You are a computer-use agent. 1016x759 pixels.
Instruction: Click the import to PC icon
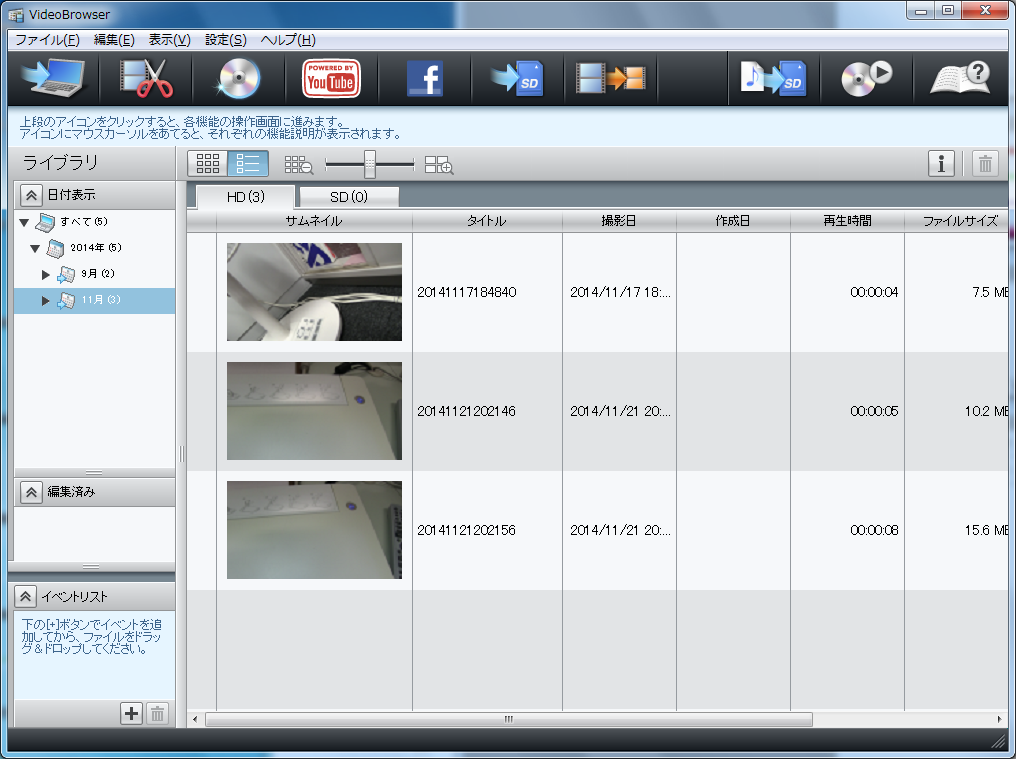coord(53,78)
